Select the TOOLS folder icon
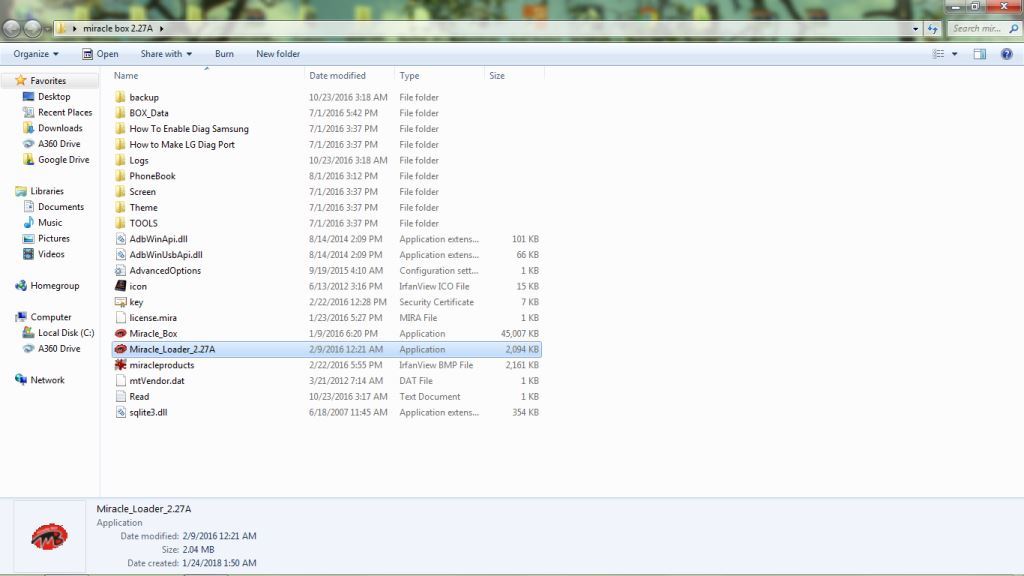The height and width of the screenshot is (576, 1024). point(120,223)
